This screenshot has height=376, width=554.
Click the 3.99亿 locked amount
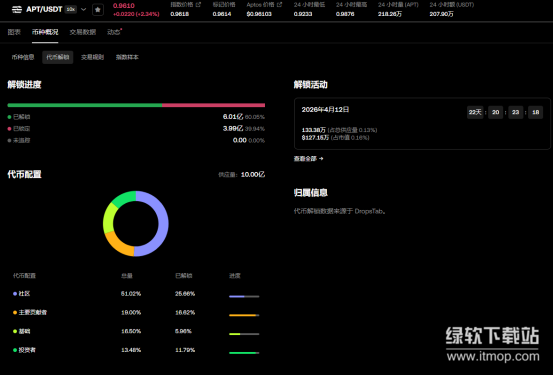click(x=233, y=128)
